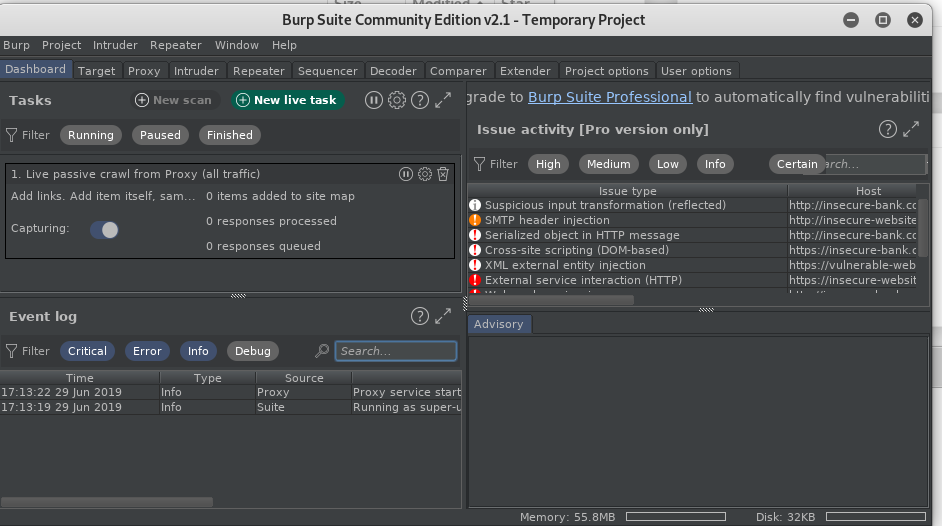
Task: Click the Event log search magnifier icon
Action: point(322,351)
